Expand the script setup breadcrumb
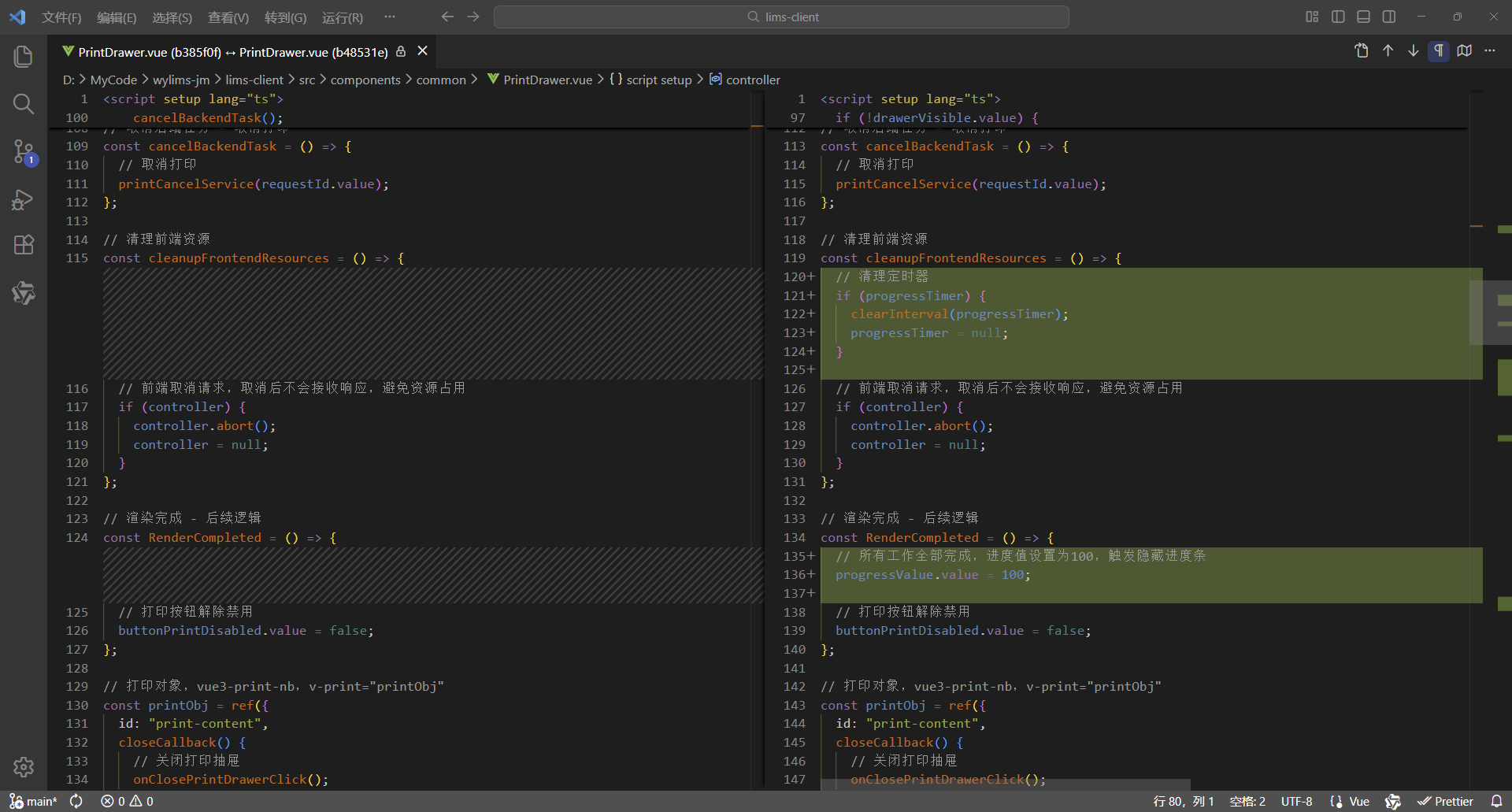Viewport: 1512px width, 812px height. [x=658, y=80]
